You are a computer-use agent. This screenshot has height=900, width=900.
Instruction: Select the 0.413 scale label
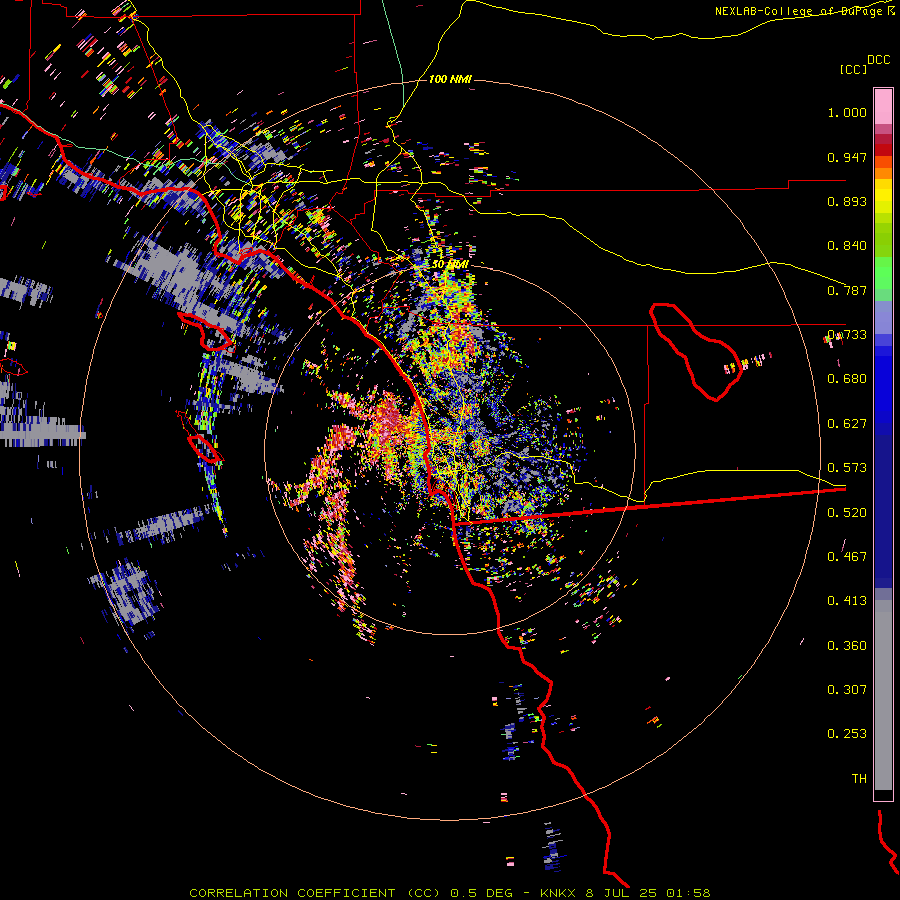pyautogui.click(x=847, y=601)
